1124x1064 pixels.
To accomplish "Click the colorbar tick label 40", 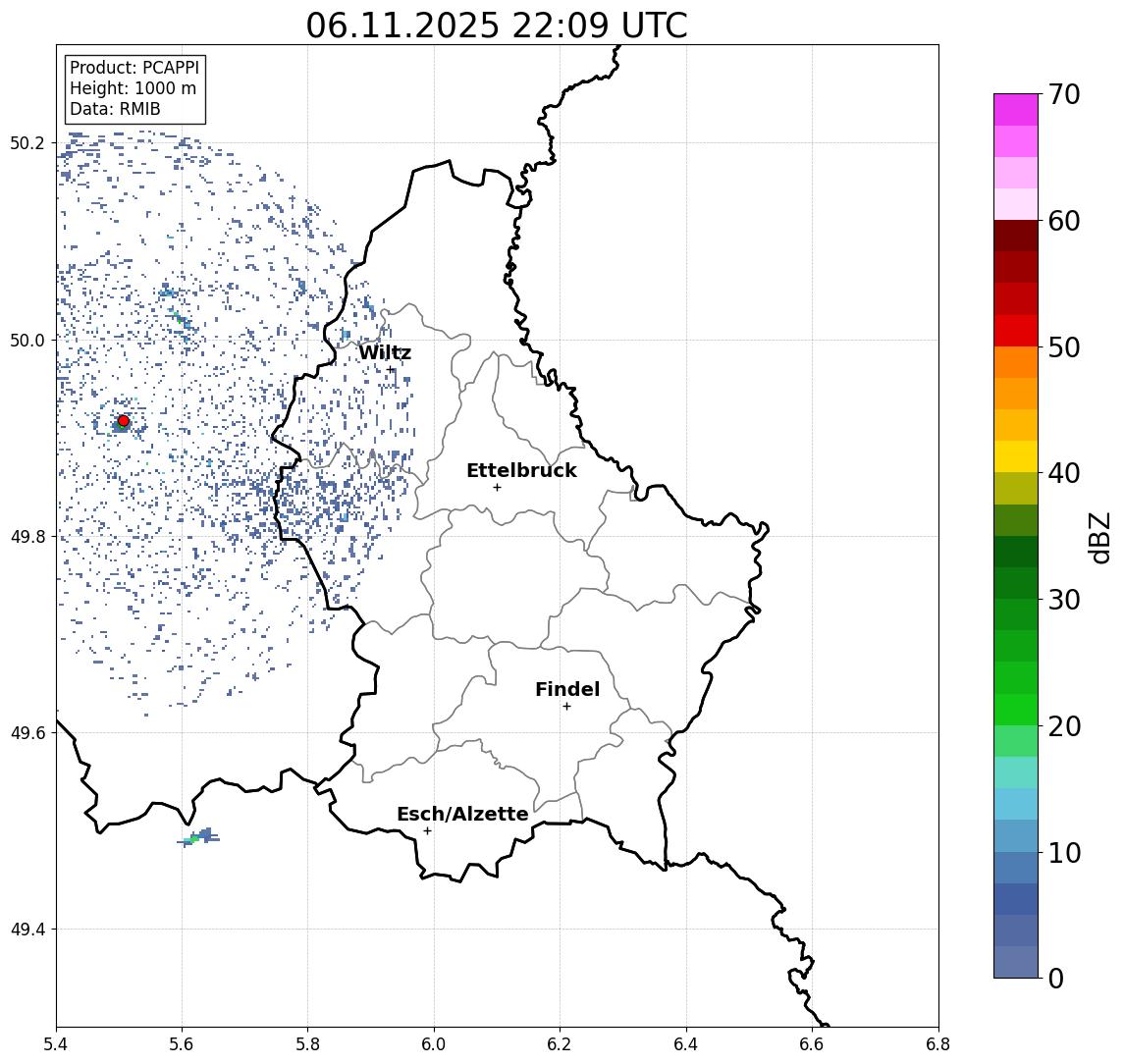I will tap(1064, 473).
